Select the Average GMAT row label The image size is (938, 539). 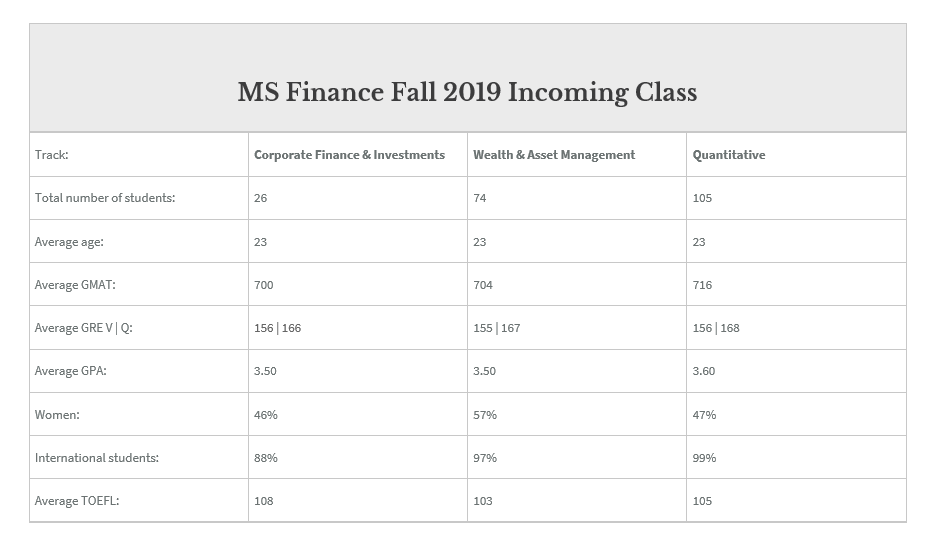(75, 285)
